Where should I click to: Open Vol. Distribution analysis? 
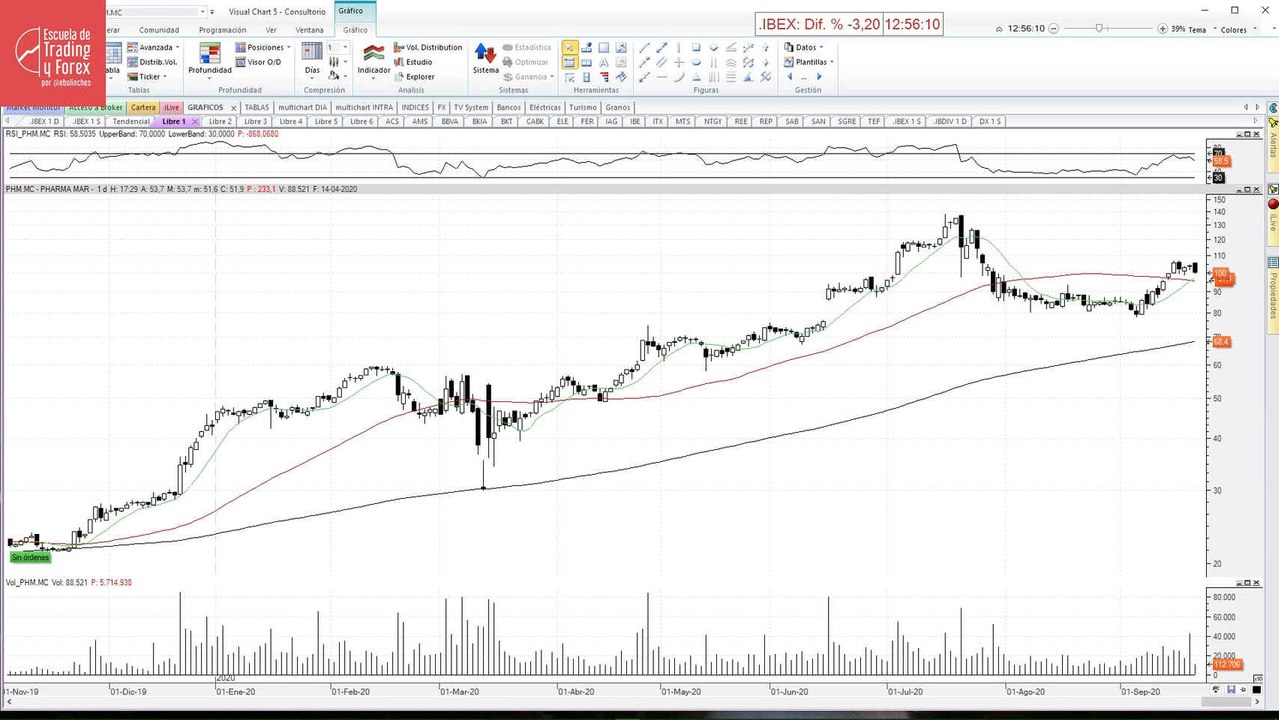[x=429, y=47]
